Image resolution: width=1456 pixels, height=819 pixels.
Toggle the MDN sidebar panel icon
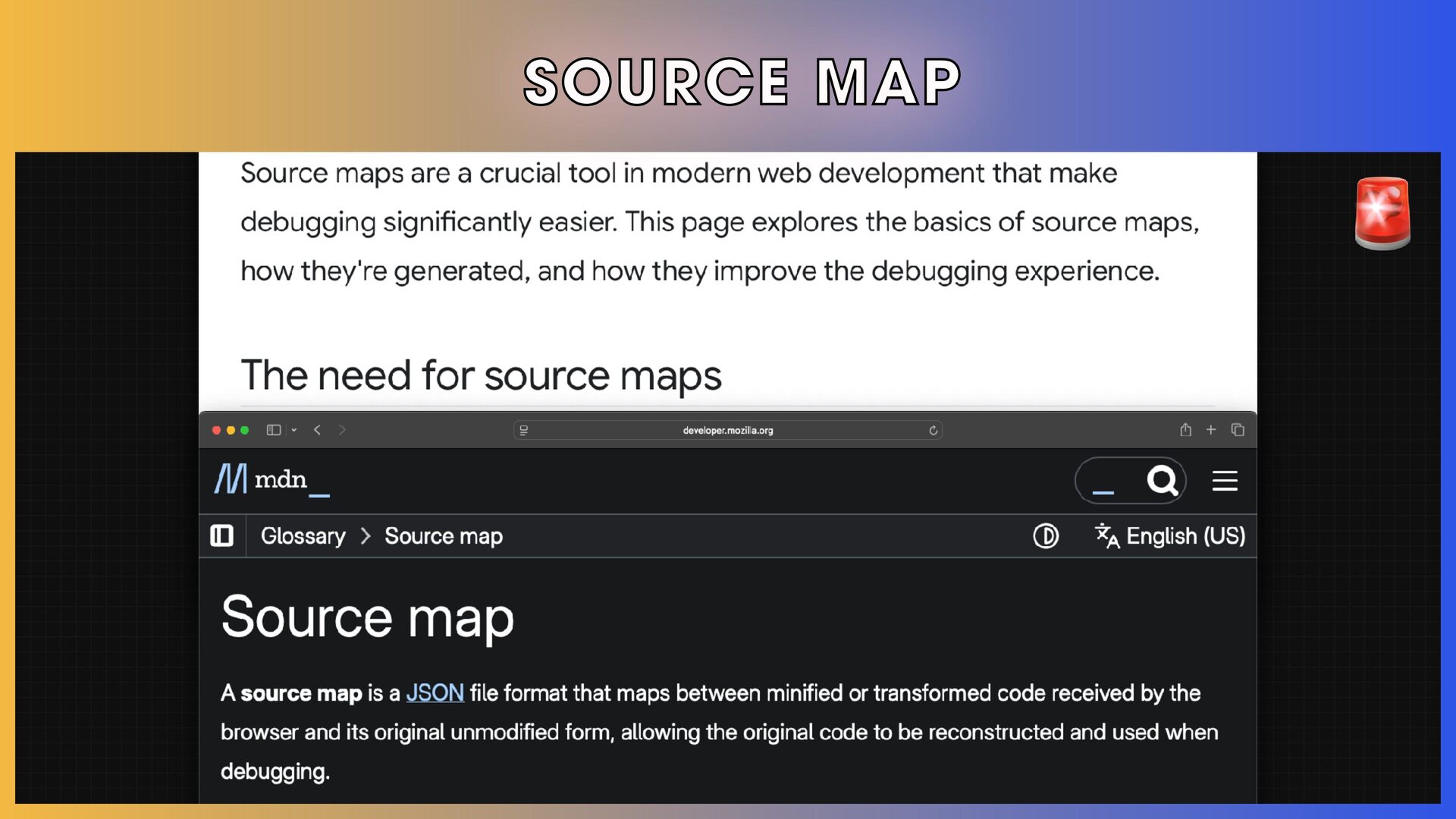[221, 536]
